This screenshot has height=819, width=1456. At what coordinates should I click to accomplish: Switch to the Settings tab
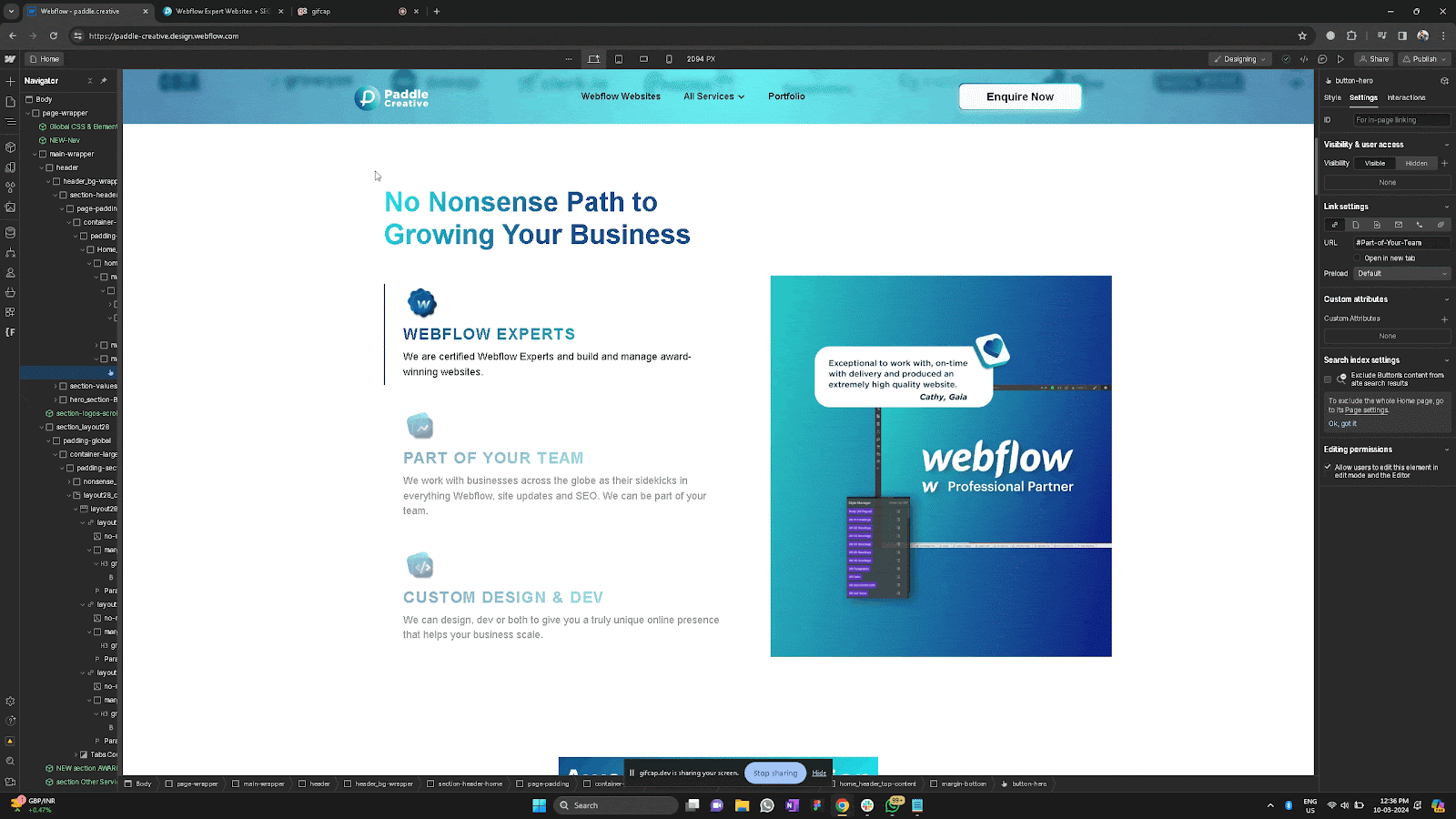click(x=1363, y=97)
